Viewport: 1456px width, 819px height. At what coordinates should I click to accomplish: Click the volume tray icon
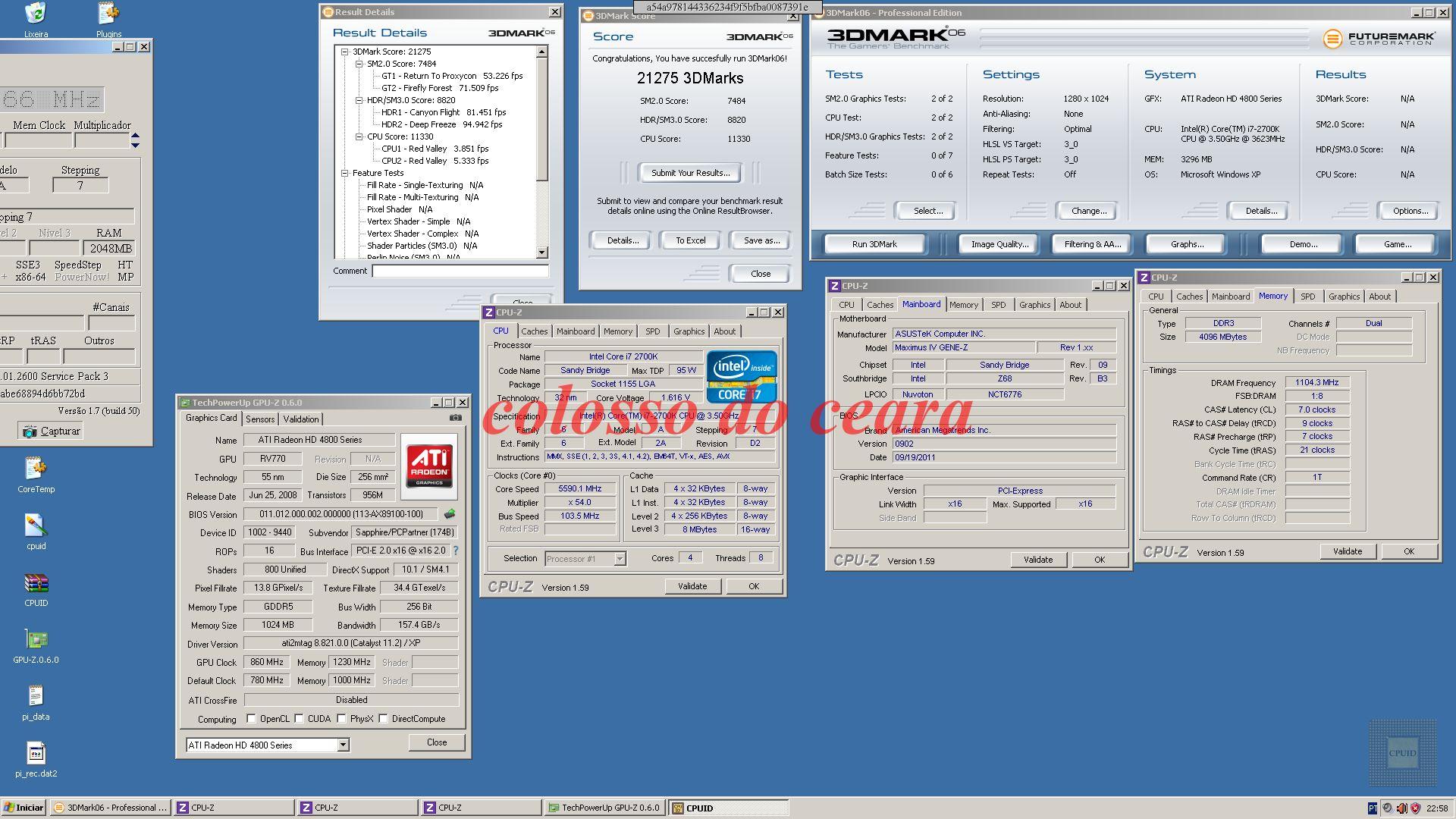(x=1401, y=808)
